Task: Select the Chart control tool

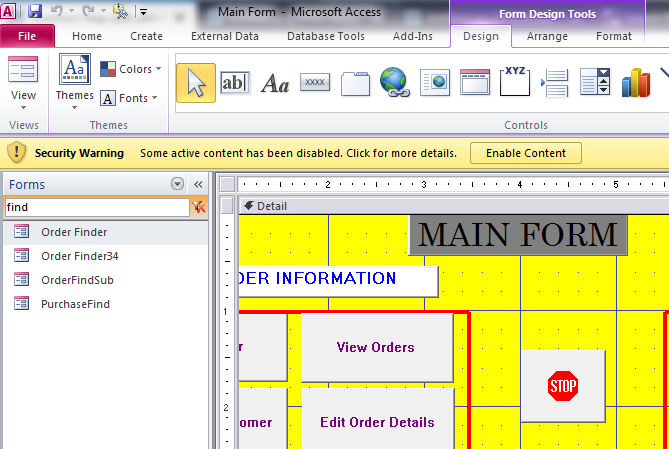Action: tap(636, 82)
